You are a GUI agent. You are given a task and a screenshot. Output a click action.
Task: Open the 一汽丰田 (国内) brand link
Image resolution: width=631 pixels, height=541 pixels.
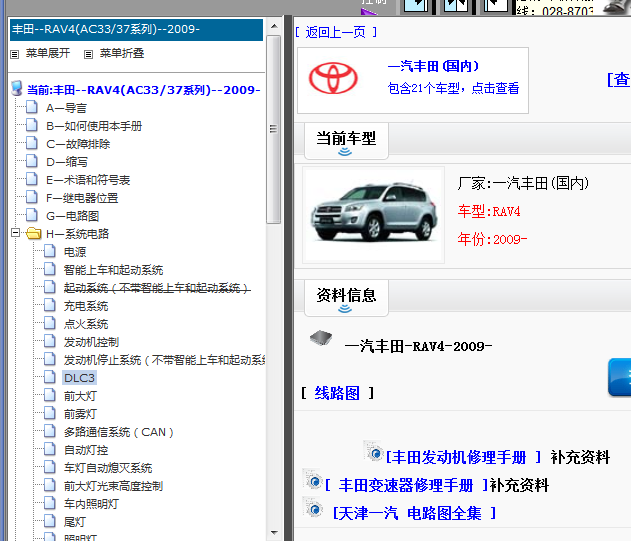point(433,66)
